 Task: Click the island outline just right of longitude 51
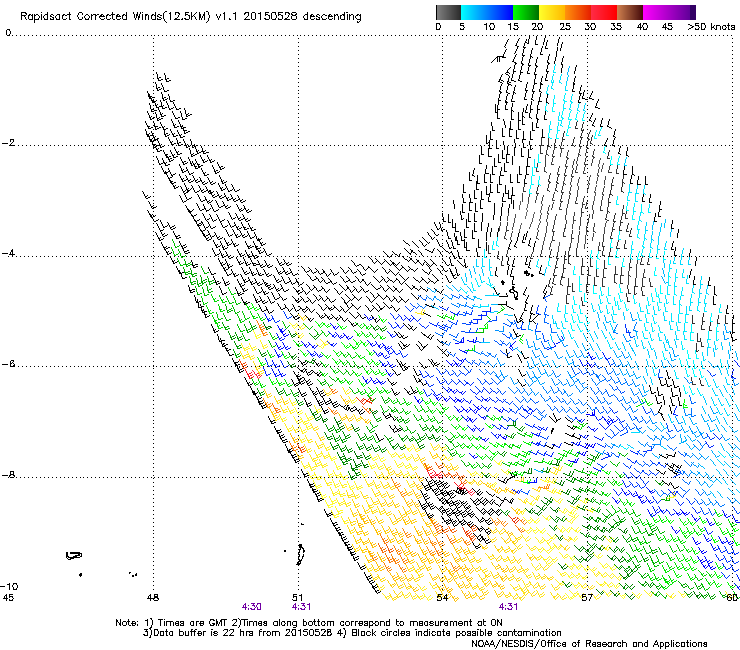point(300,555)
